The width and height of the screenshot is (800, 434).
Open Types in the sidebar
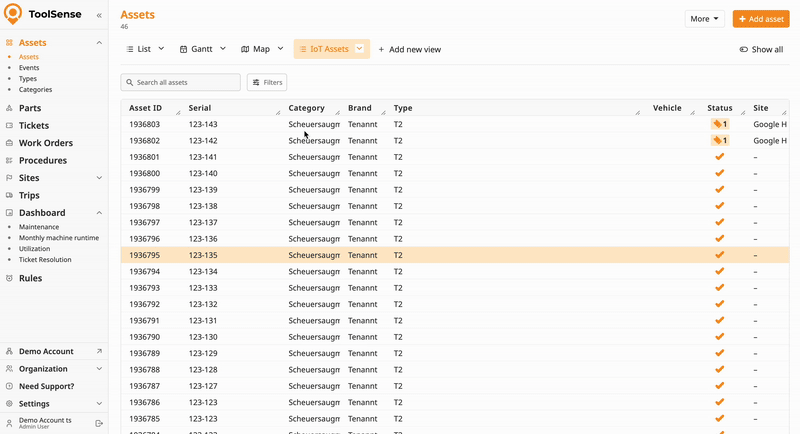pos(28,79)
